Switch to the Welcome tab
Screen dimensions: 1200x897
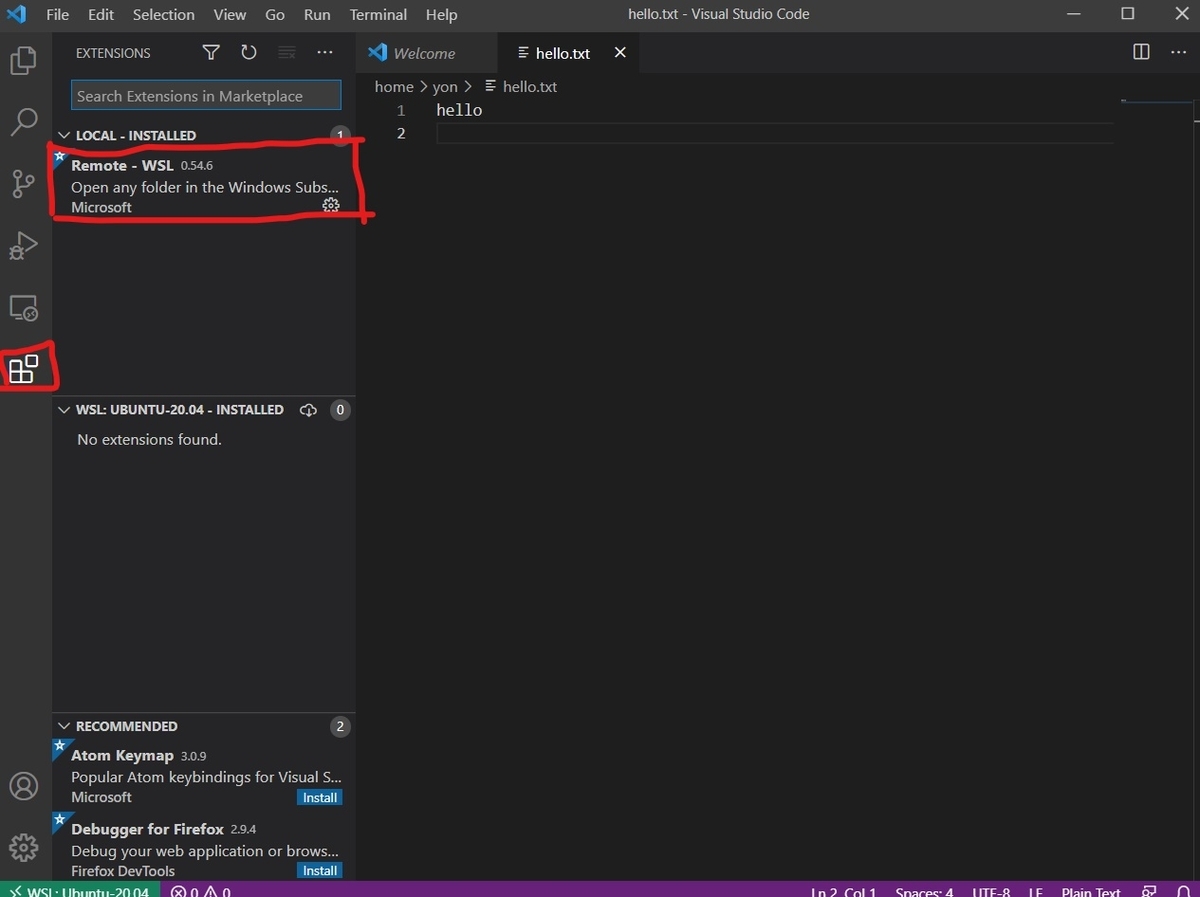point(426,53)
